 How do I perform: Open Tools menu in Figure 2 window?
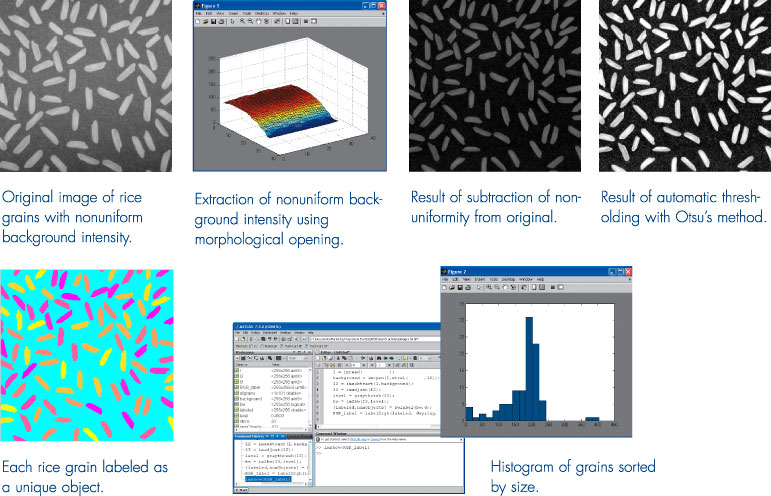point(494,279)
